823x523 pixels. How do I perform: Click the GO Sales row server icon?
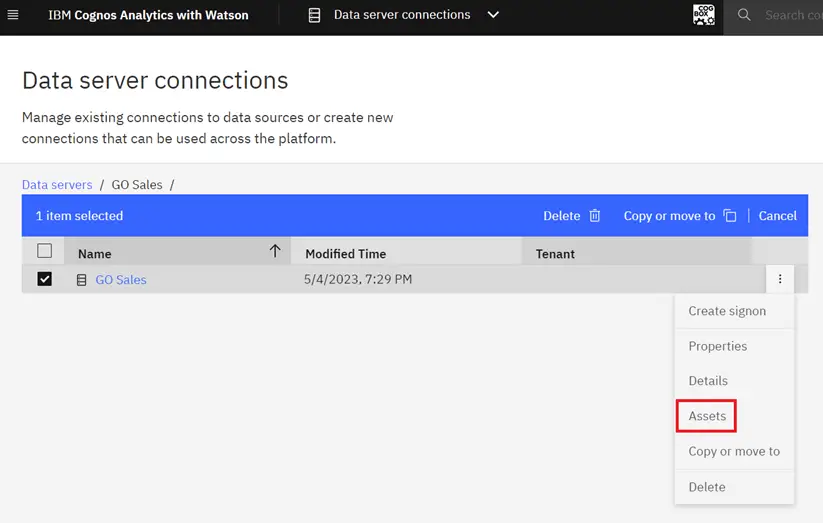tap(81, 280)
